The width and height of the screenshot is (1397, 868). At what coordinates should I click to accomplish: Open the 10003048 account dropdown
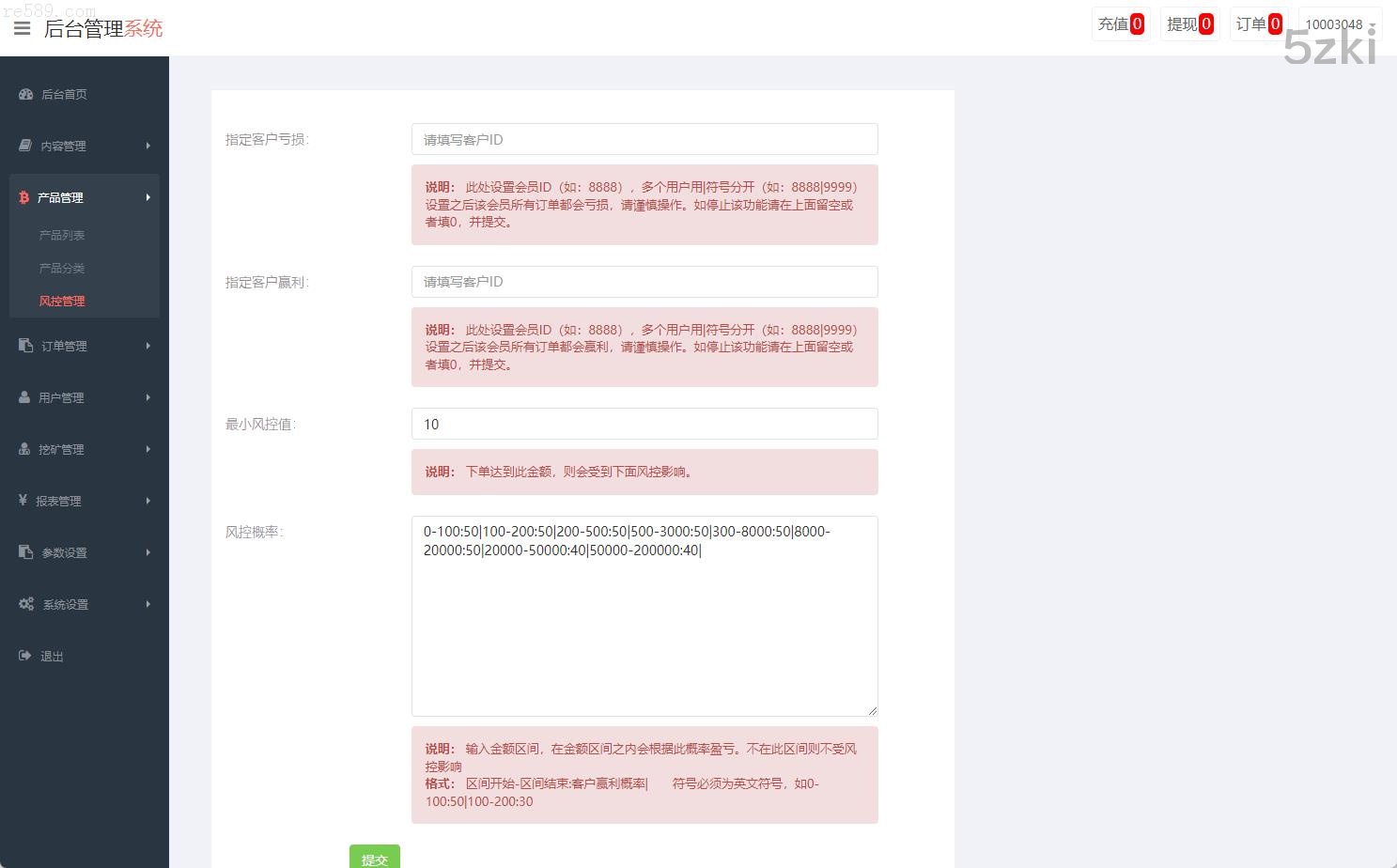pyautogui.click(x=1340, y=24)
